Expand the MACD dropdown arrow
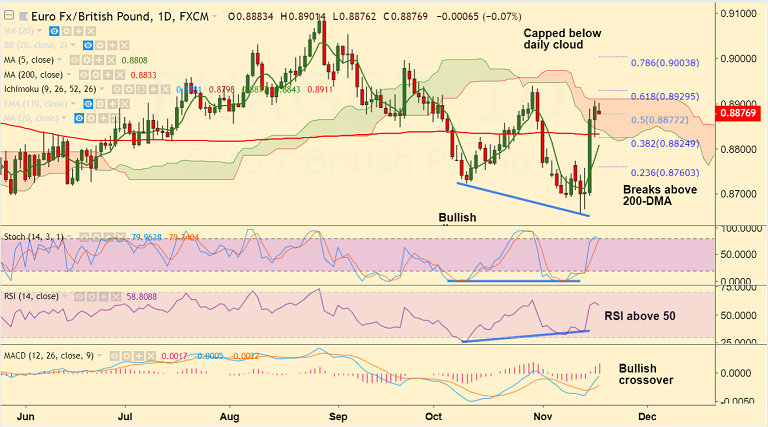 pyautogui.click(x=99, y=355)
